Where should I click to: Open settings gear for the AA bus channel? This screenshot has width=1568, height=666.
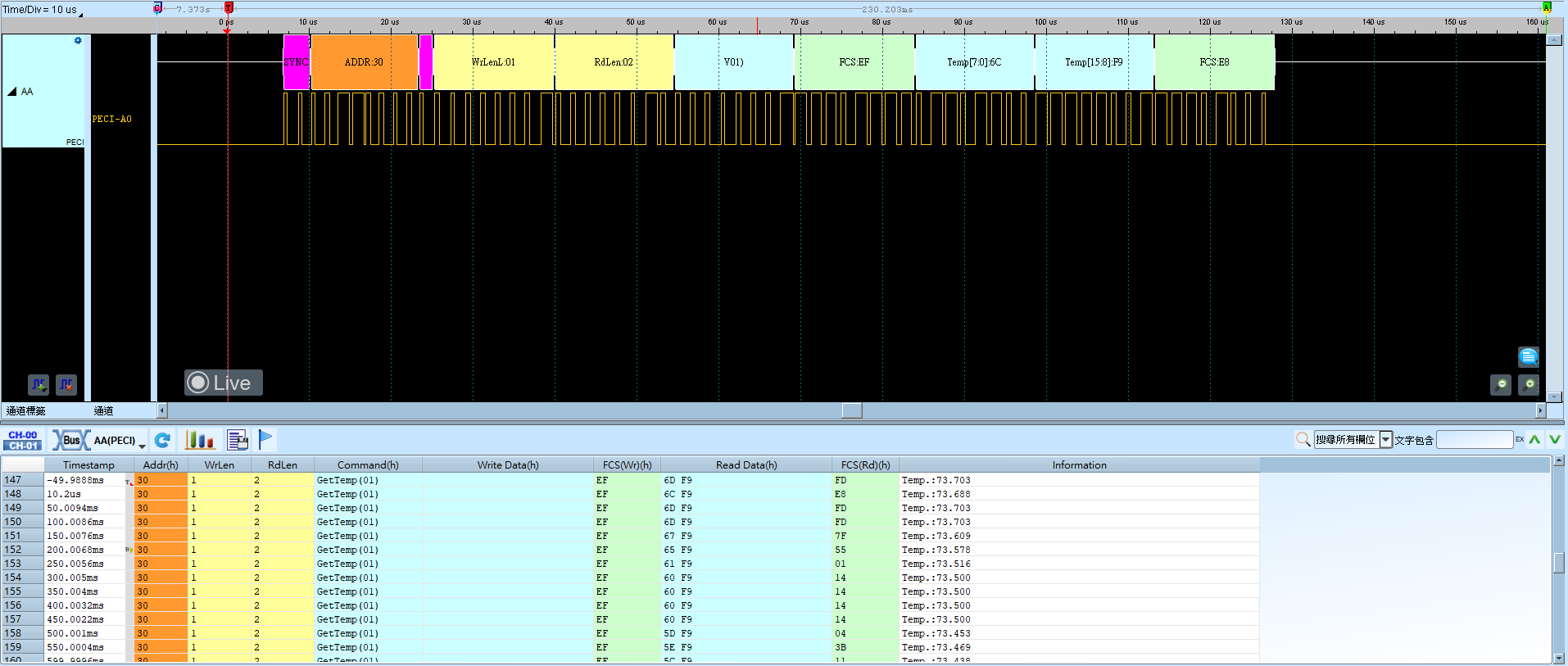click(x=78, y=40)
